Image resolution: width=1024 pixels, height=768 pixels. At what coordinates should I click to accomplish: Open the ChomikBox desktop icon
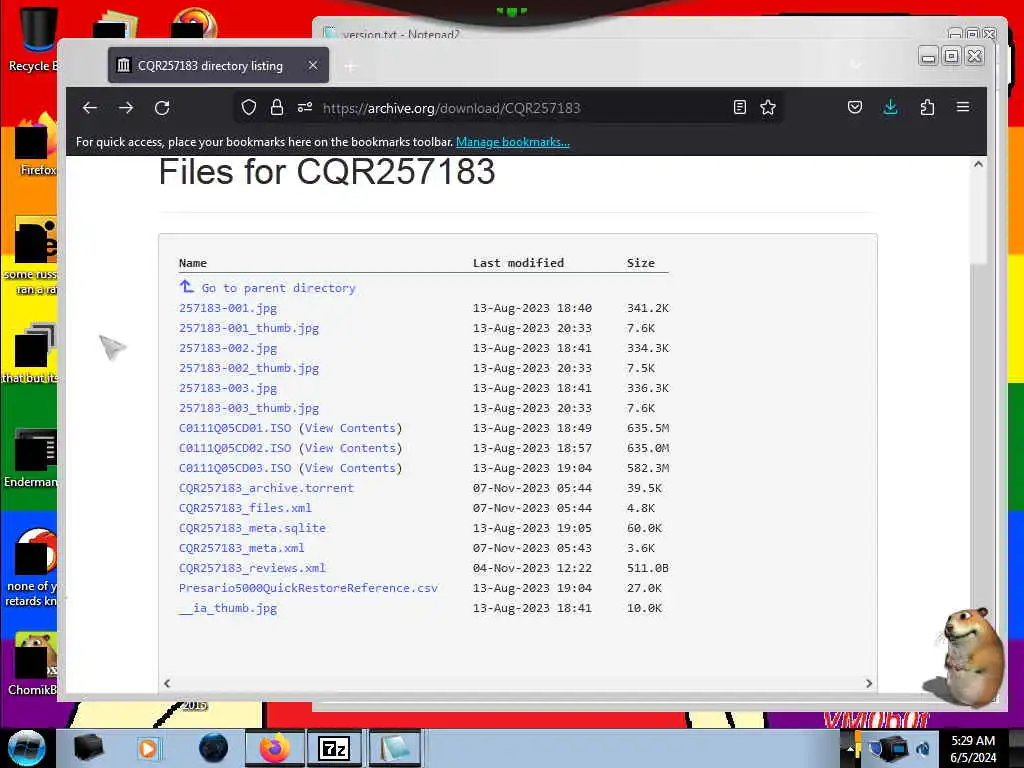[33, 664]
